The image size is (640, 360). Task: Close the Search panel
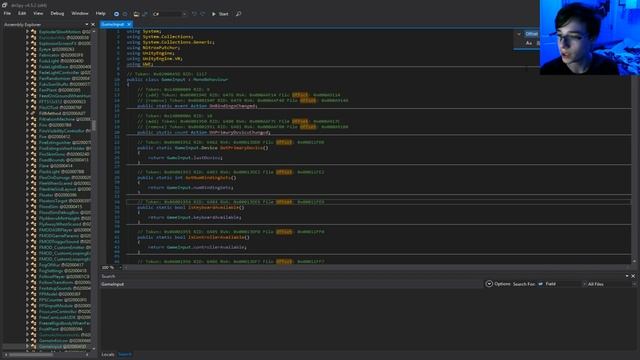point(633,276)
